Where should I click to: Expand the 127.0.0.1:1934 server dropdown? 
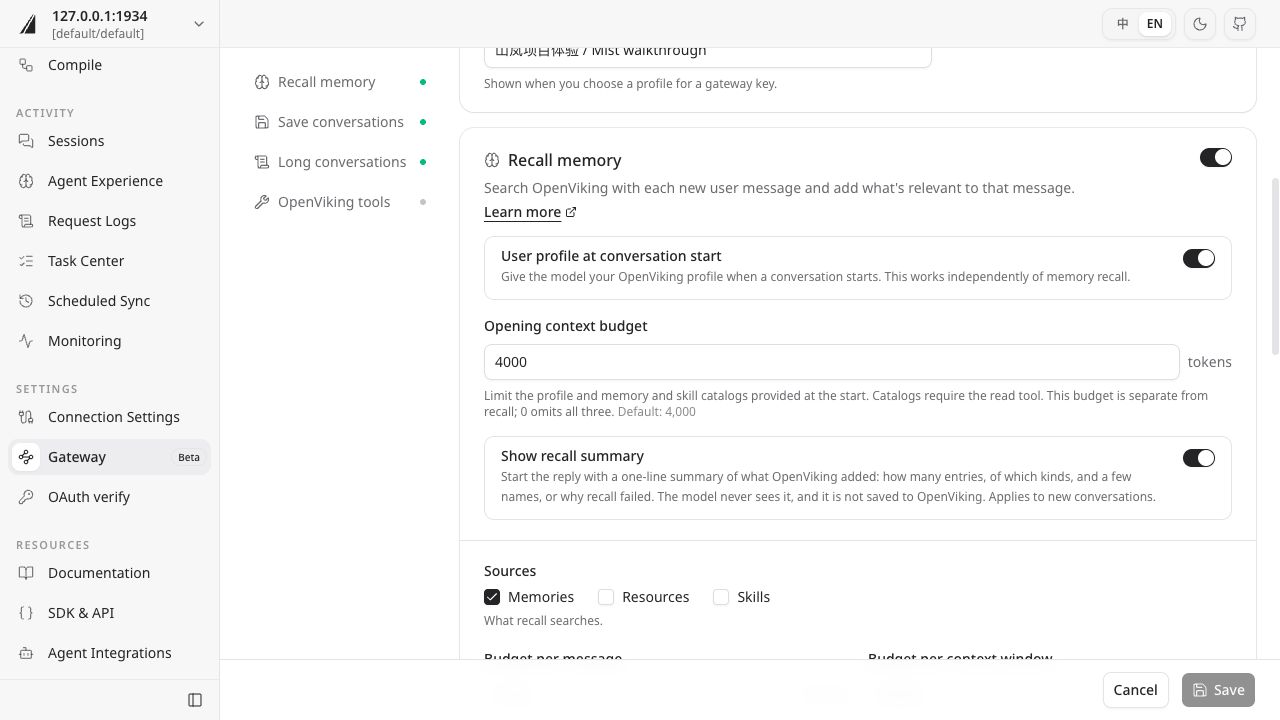coord(110,24)
